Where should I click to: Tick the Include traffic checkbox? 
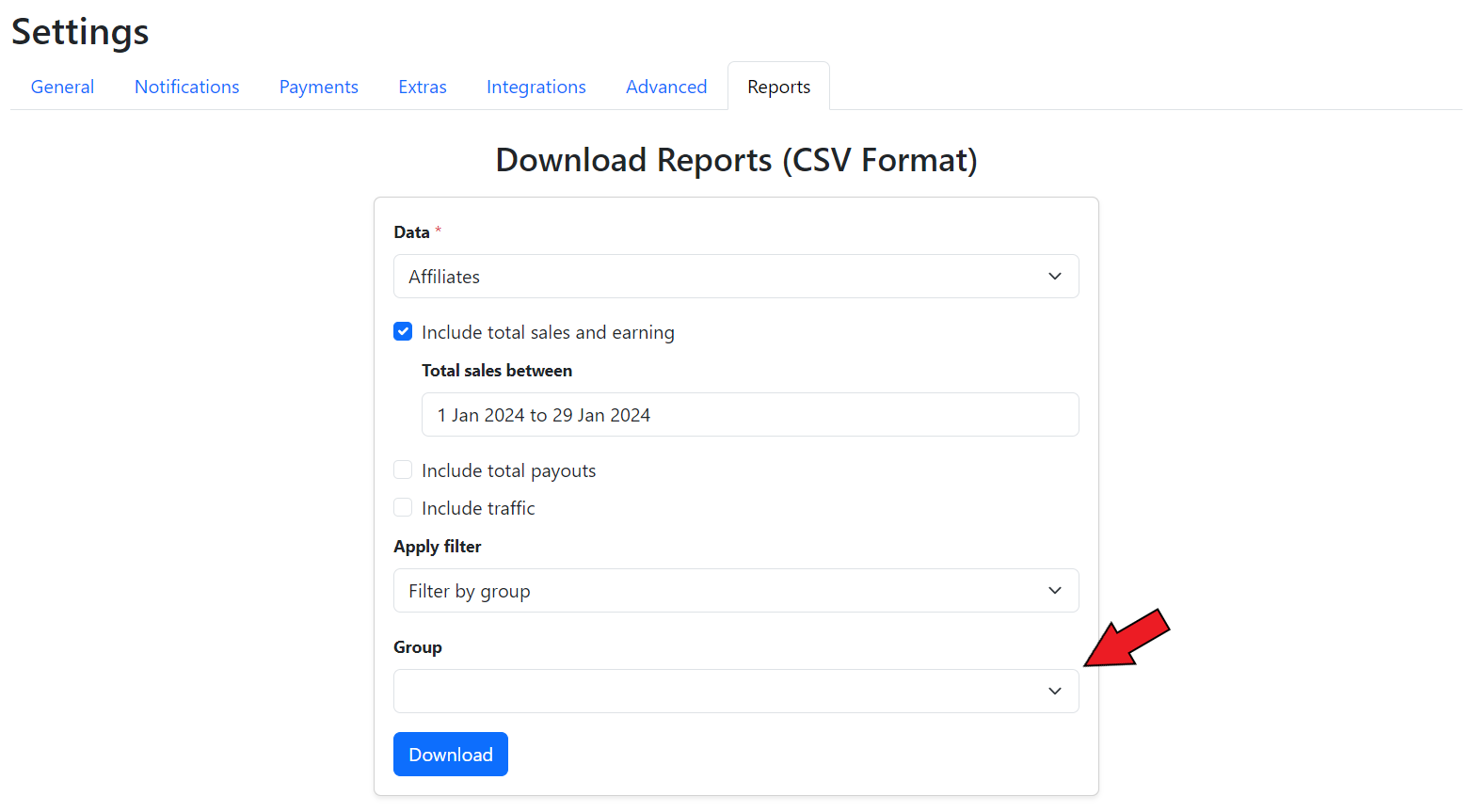403,508
